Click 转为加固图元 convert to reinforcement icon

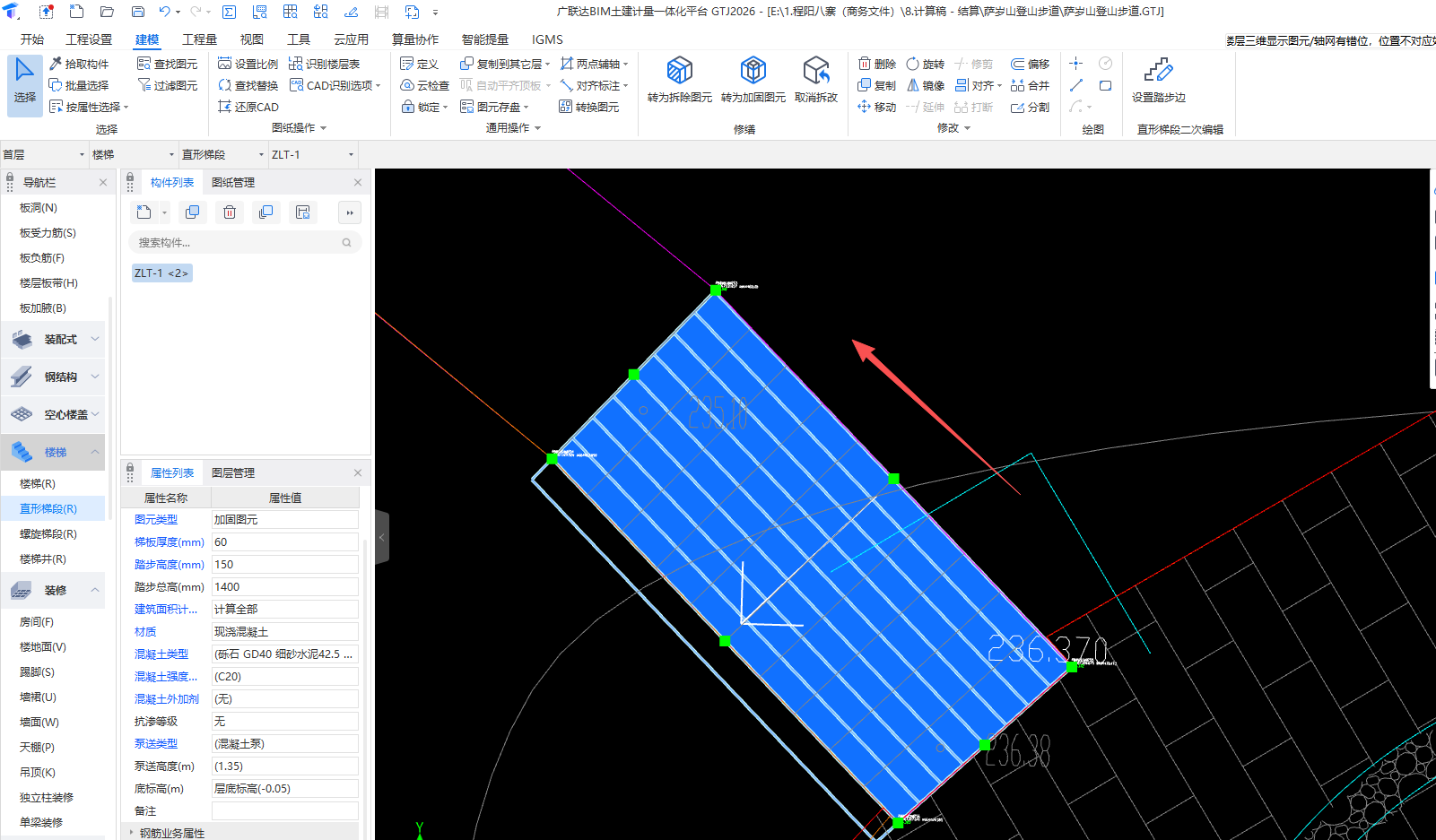[753, 71]
